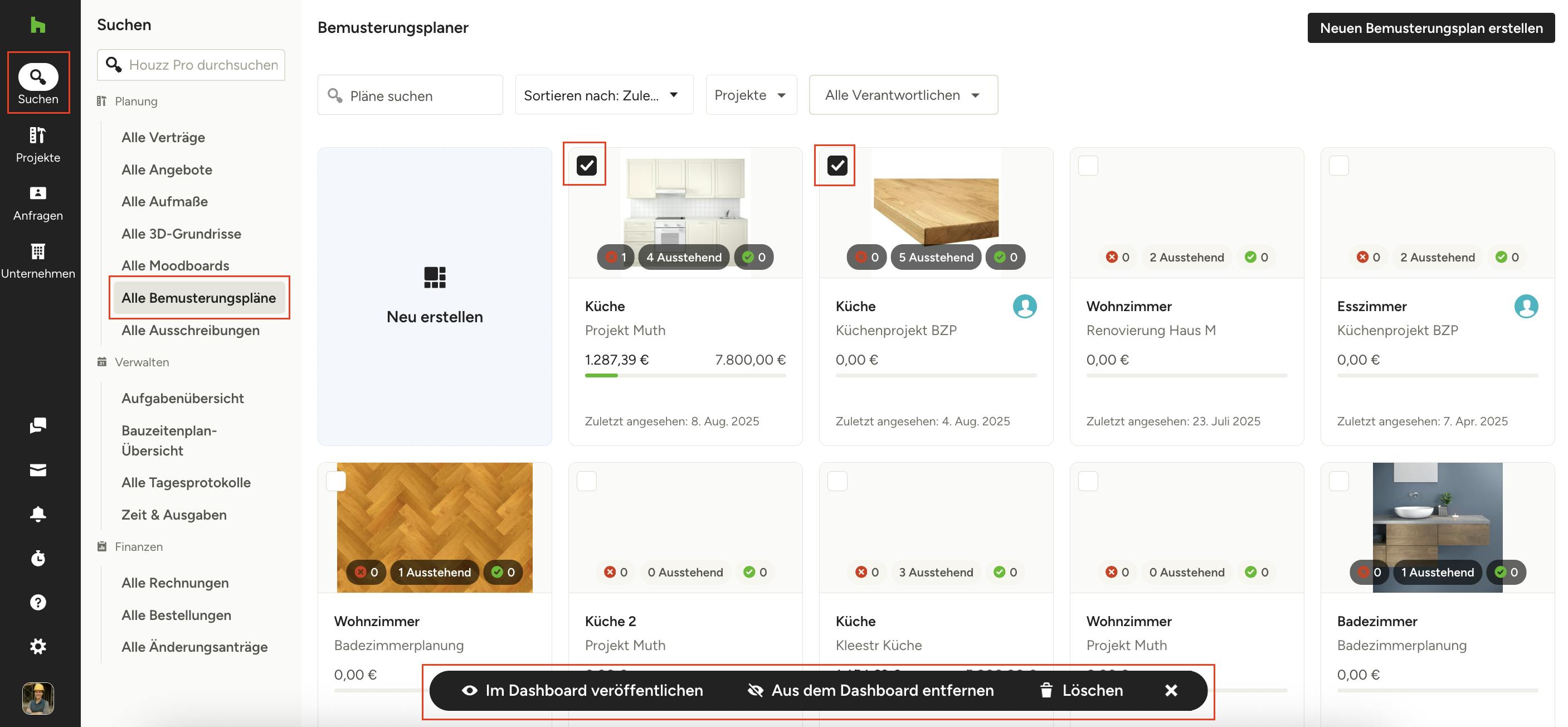This screenshot has width=1568, height=727.
Task: Open the chat messages sidebar icon
Action: point(38,425)
